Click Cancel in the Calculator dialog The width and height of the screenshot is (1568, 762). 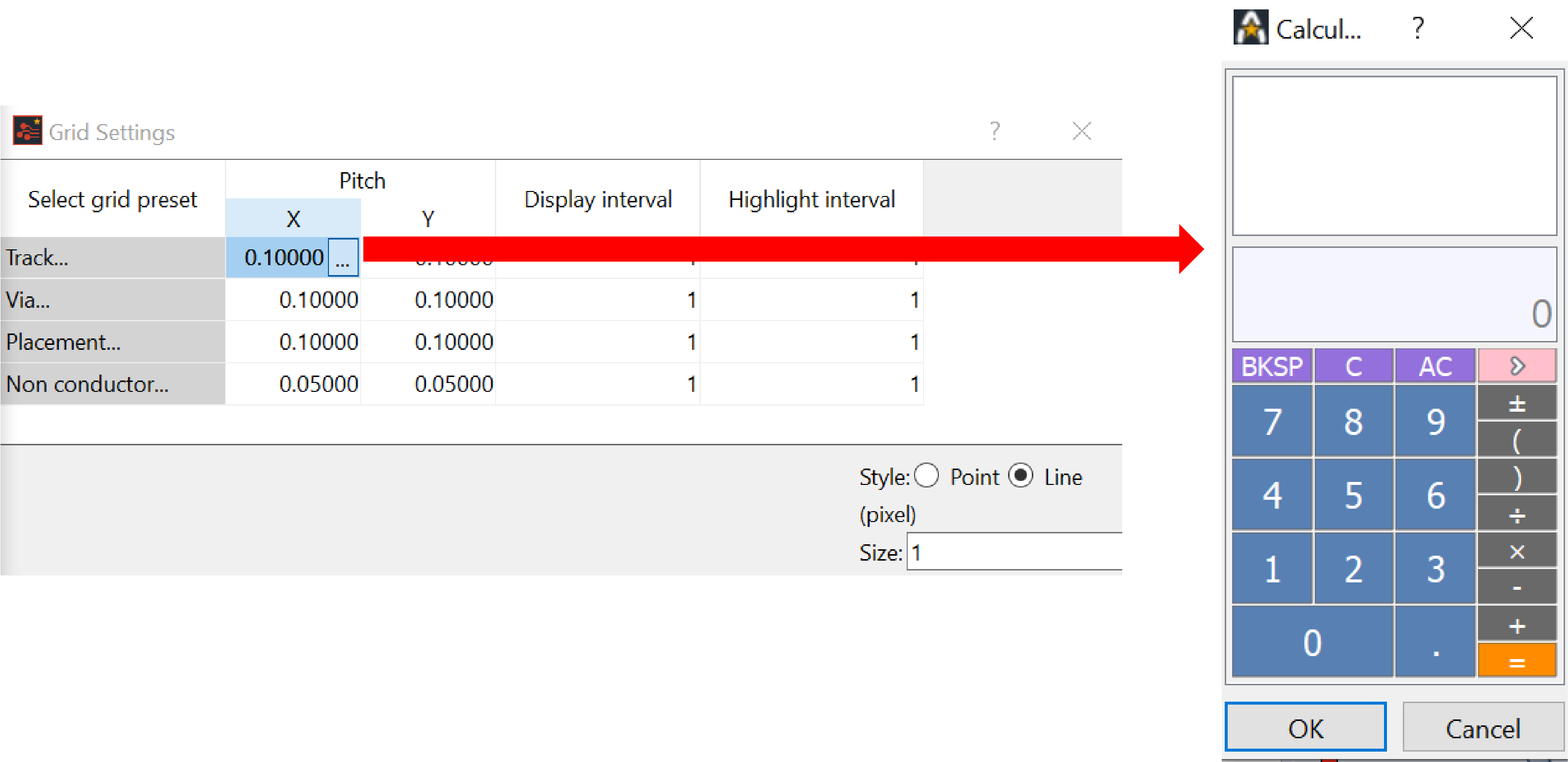1483,727
